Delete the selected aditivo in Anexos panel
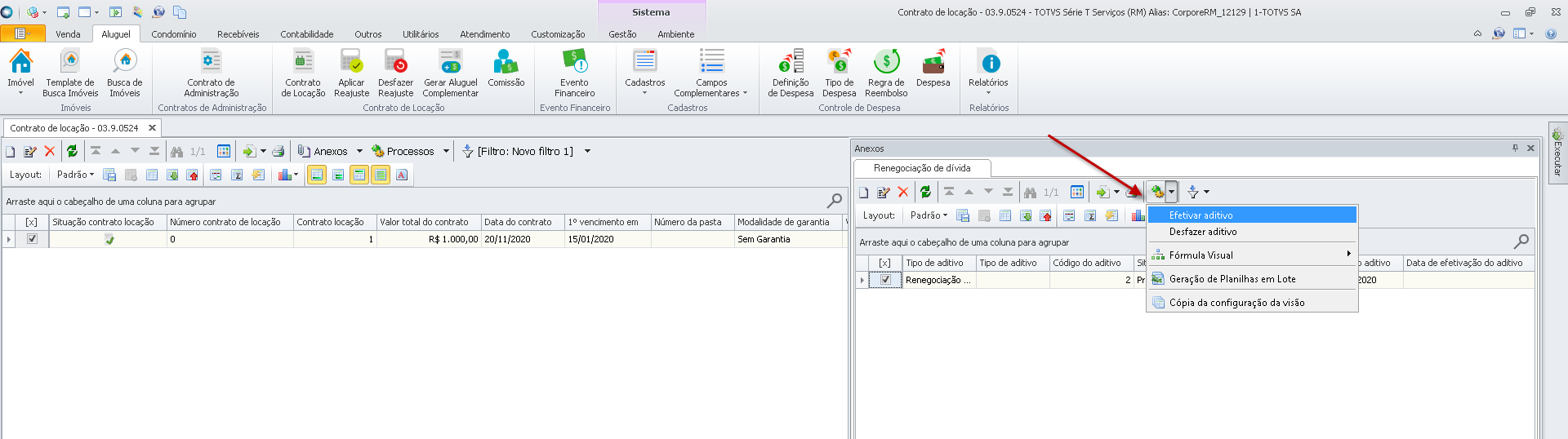 [902, 192]
